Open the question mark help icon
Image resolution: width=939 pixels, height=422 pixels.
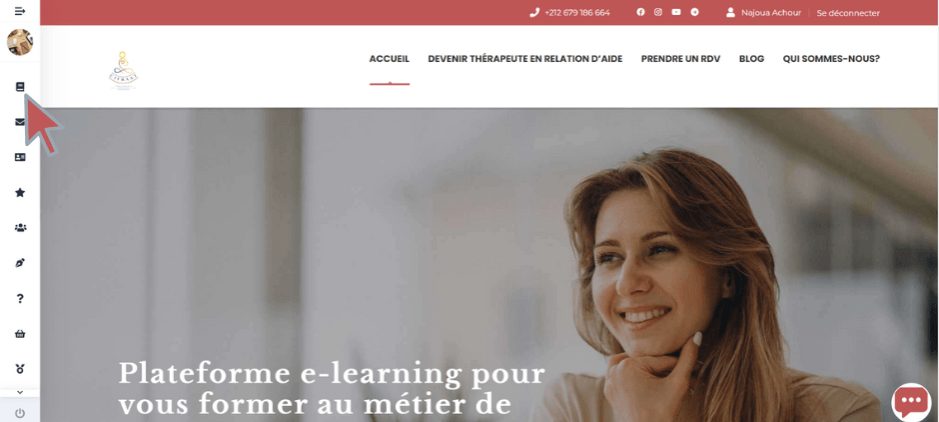tap(20, 298)
